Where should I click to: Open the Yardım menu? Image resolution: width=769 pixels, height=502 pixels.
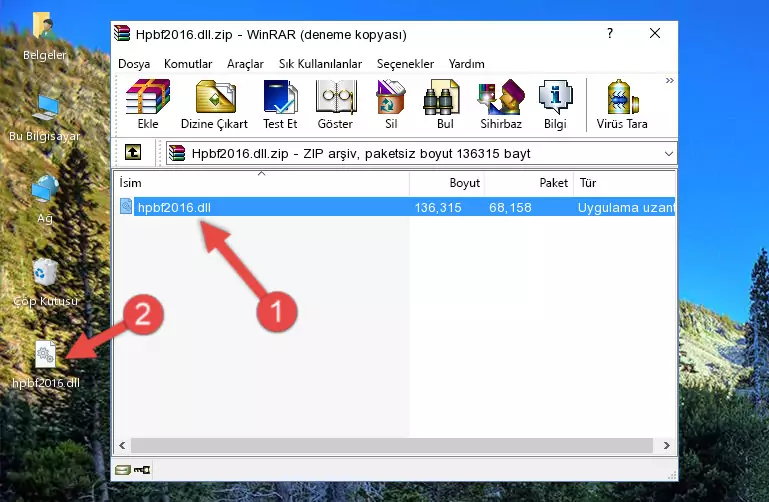point(466,64)
